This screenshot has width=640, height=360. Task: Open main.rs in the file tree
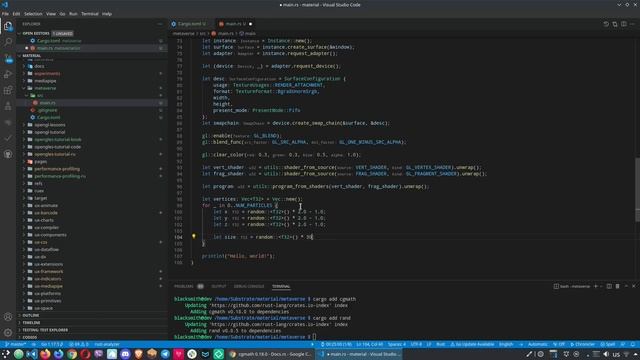47,103
